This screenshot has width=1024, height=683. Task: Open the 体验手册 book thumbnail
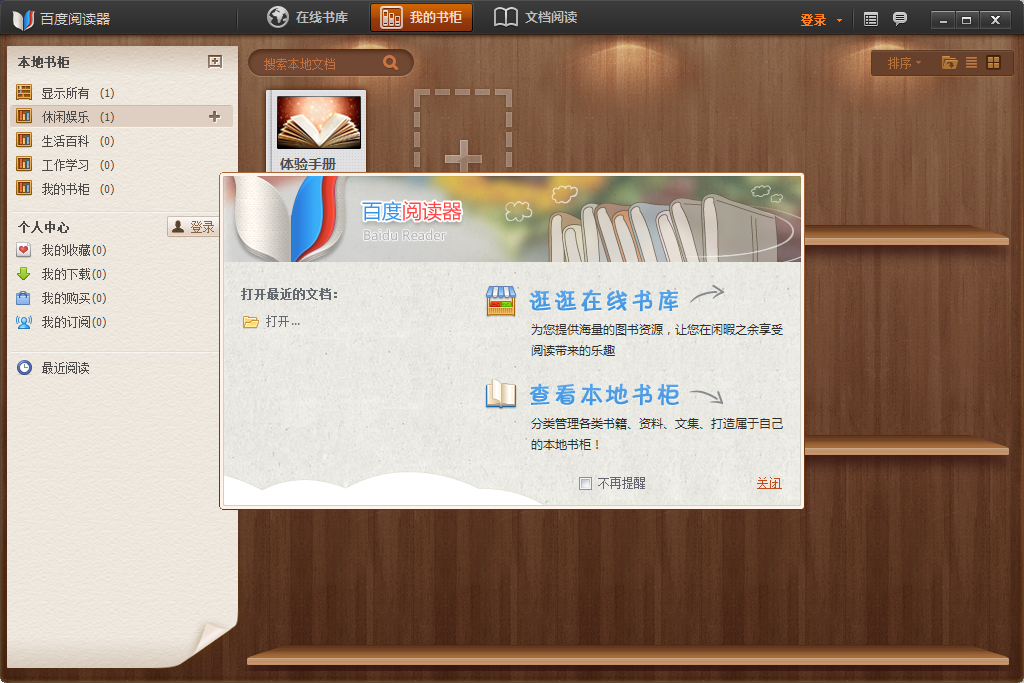[317, 133]
